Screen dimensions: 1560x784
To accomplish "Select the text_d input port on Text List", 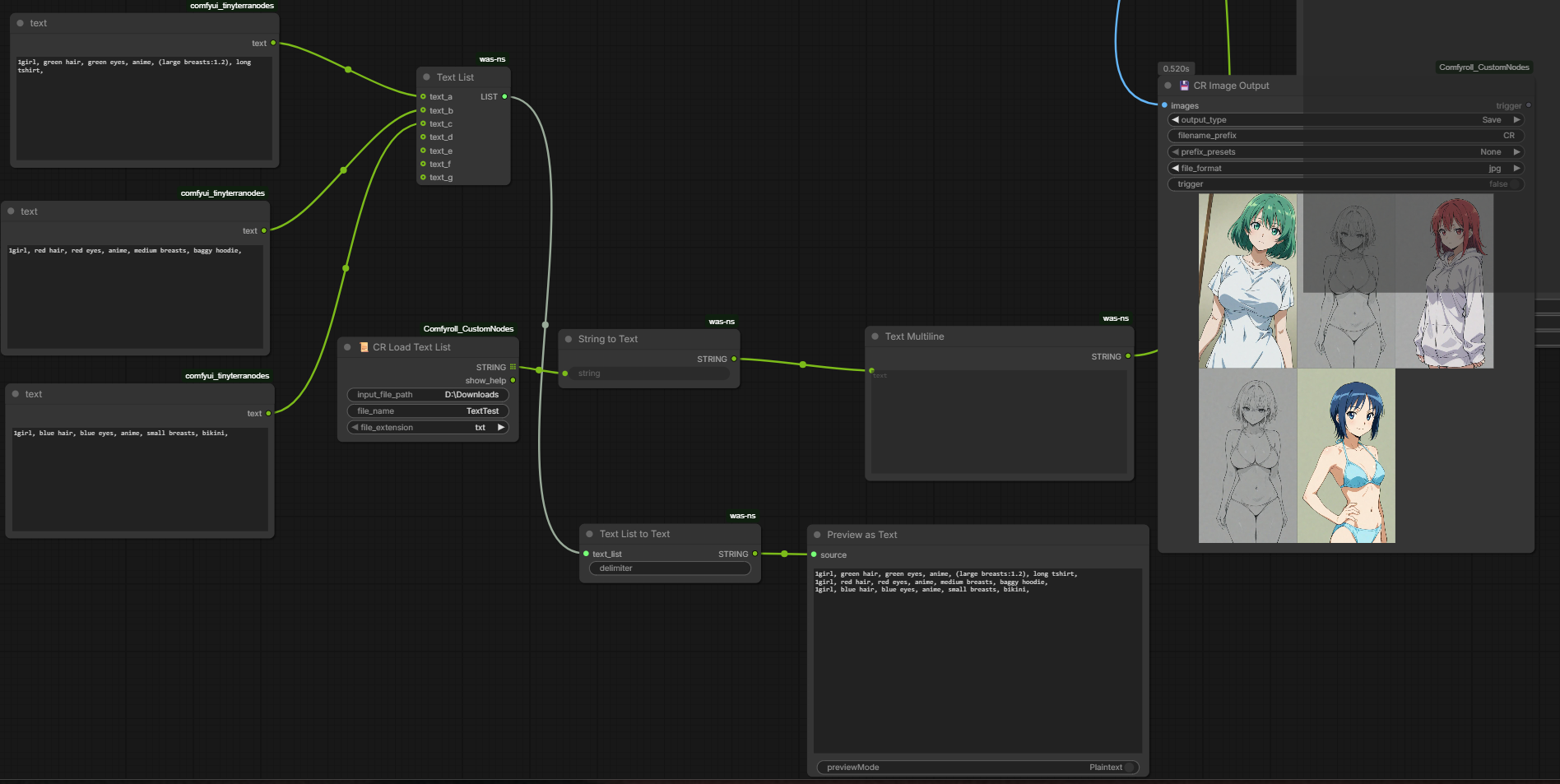I will coord(423,137).
